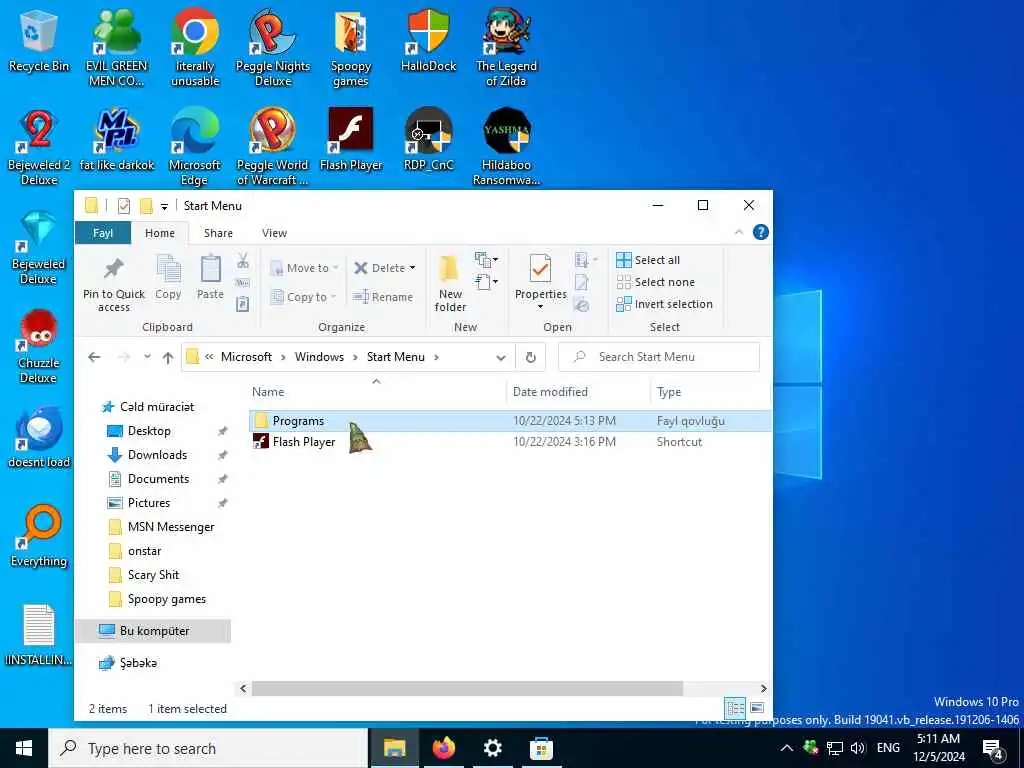Open the Customize Quick Access Toolbar dropdown

165,206
